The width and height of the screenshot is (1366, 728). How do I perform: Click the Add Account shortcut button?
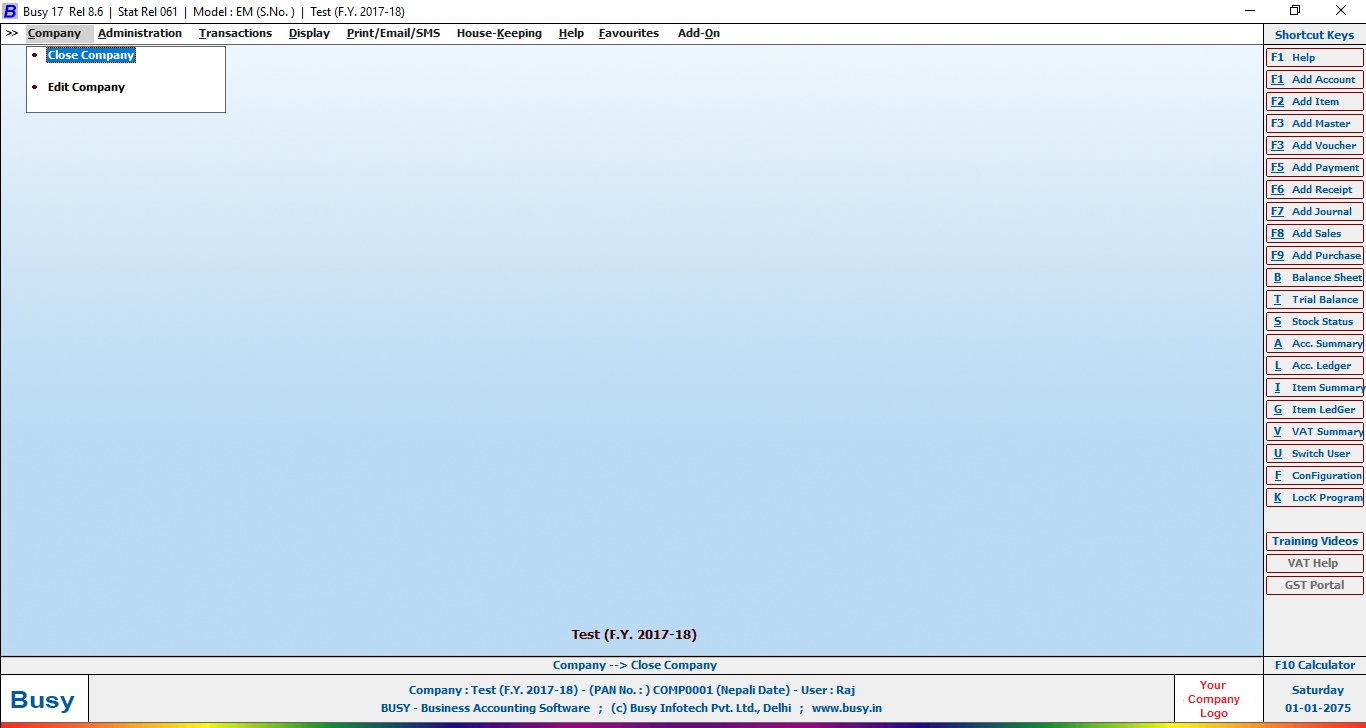tap(1314, 79)
